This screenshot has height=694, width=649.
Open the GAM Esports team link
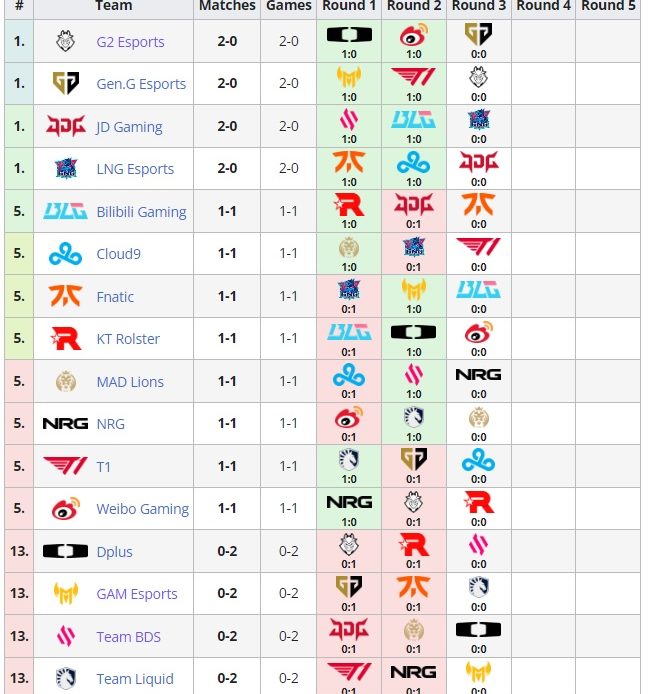(137, 594)
